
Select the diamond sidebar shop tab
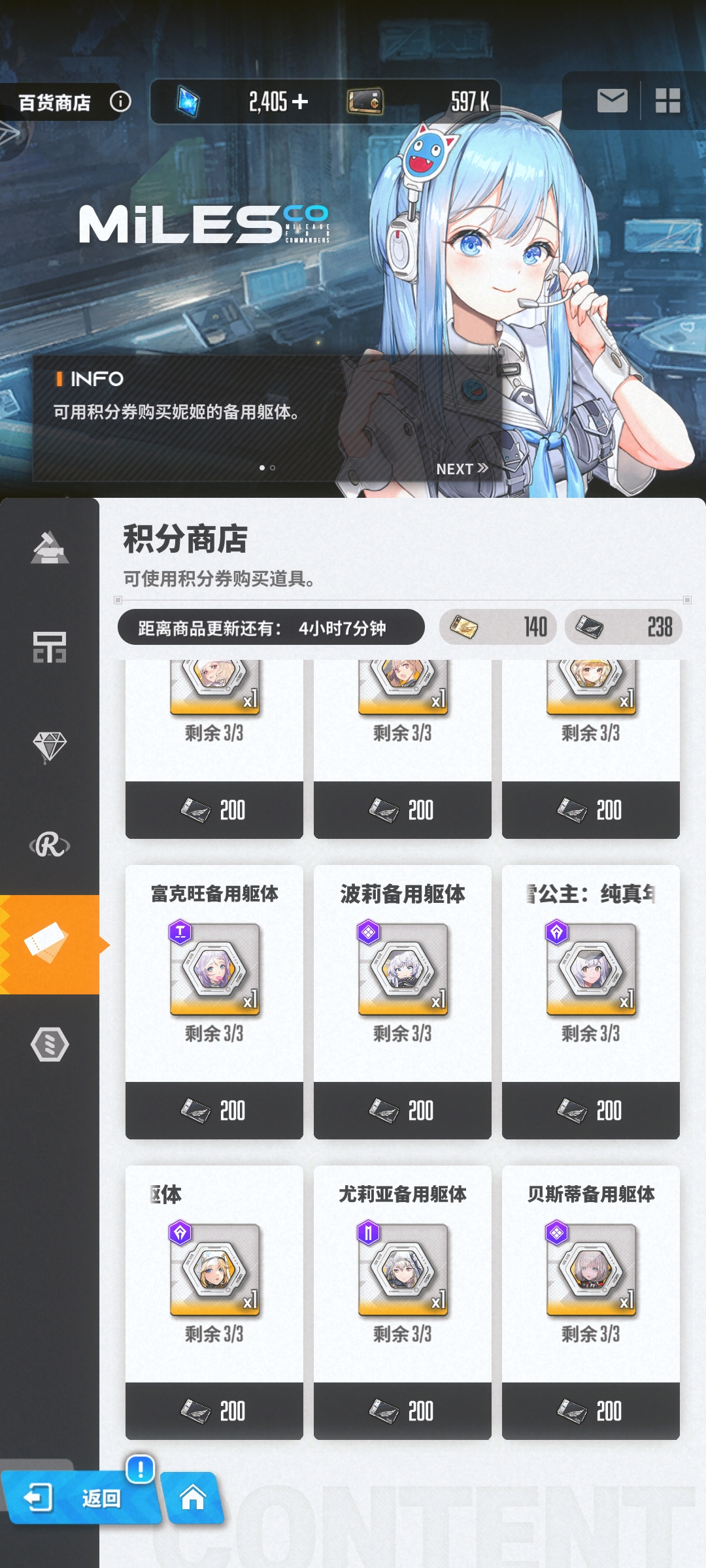click(50, 747)
